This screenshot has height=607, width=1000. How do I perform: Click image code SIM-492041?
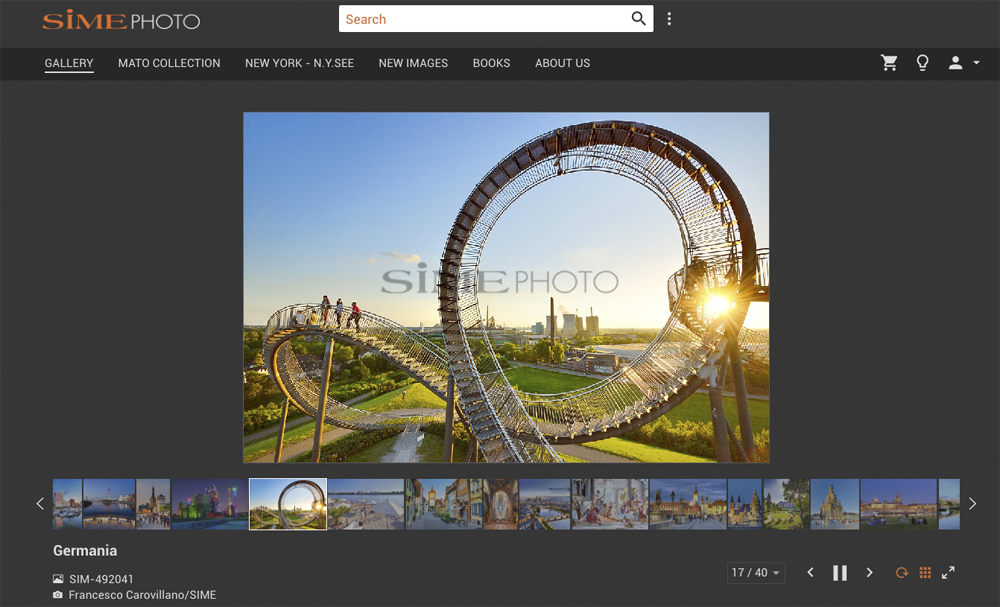pos(101,579)
